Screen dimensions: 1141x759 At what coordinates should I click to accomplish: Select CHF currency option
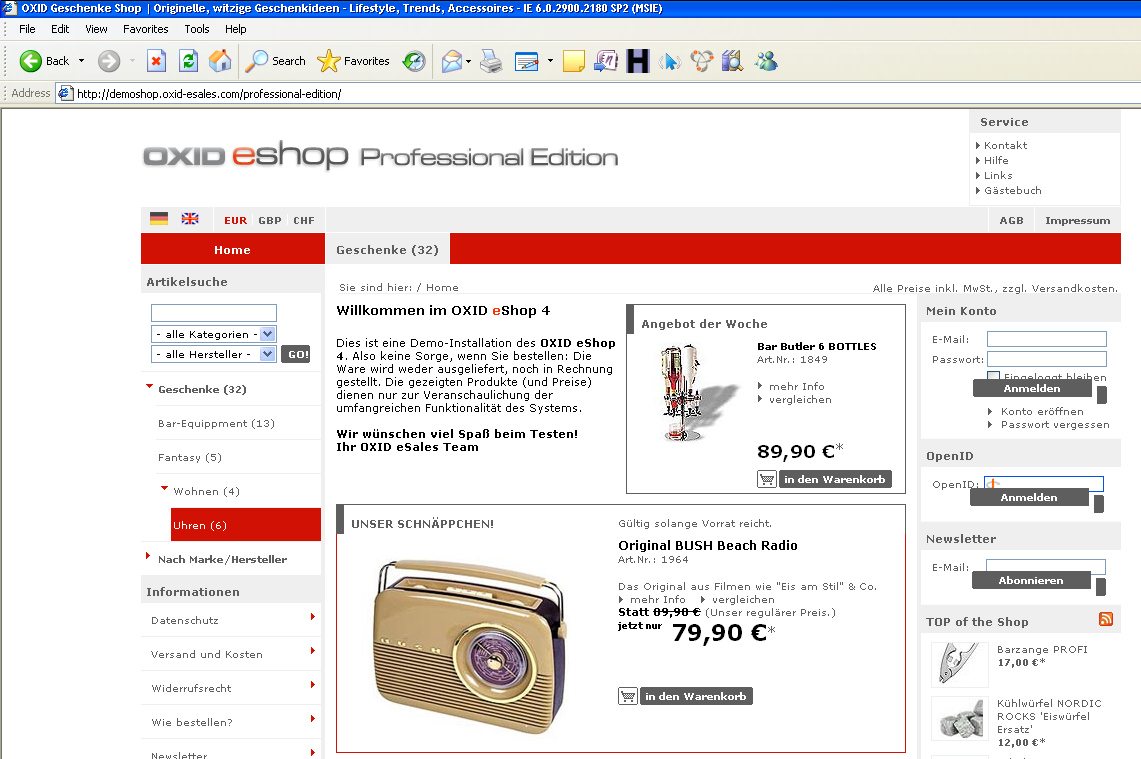tap(304, 221)
